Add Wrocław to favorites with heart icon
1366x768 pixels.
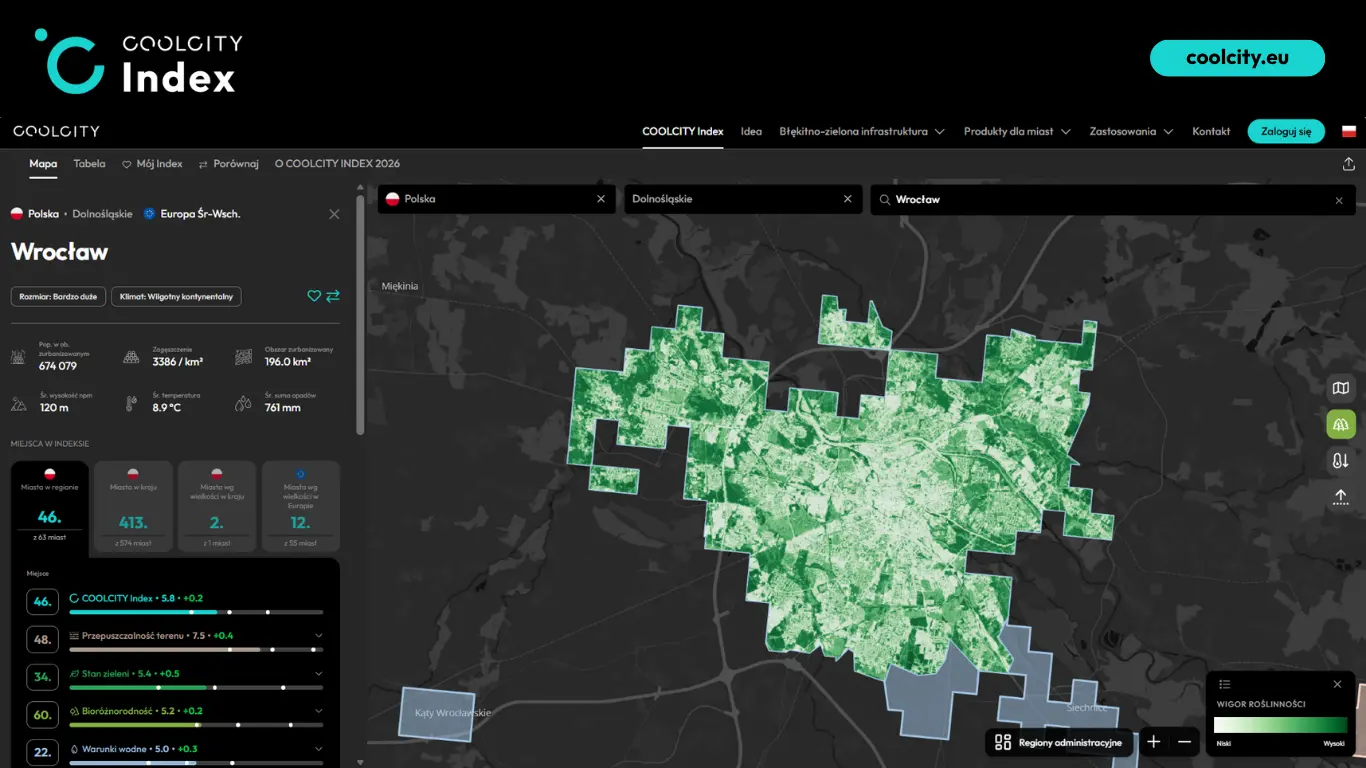[x=314, y=296]
